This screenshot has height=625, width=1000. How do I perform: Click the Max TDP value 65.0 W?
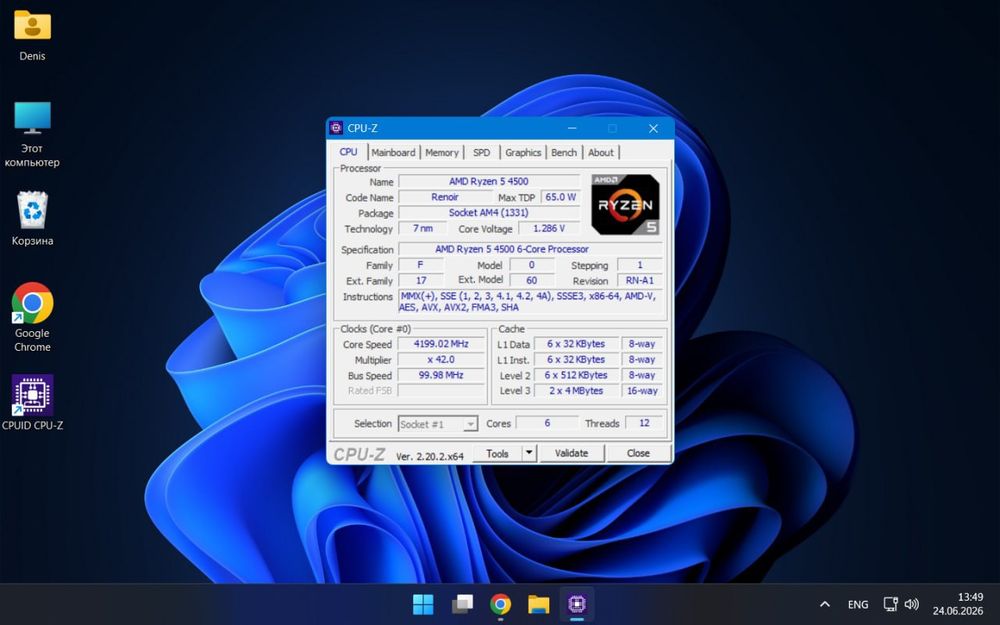561,197
